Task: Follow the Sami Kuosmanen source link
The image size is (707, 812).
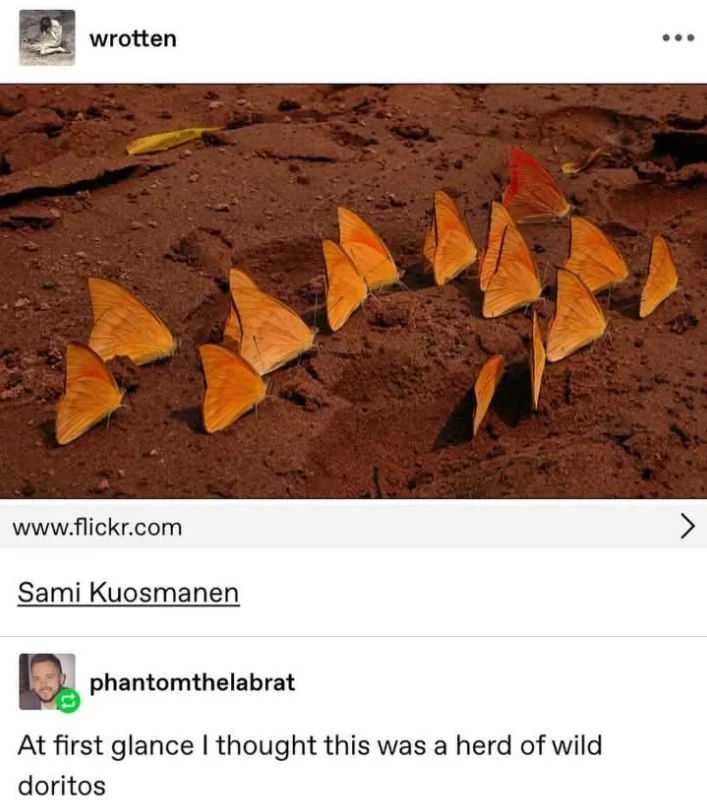Action: click(128, 592)
